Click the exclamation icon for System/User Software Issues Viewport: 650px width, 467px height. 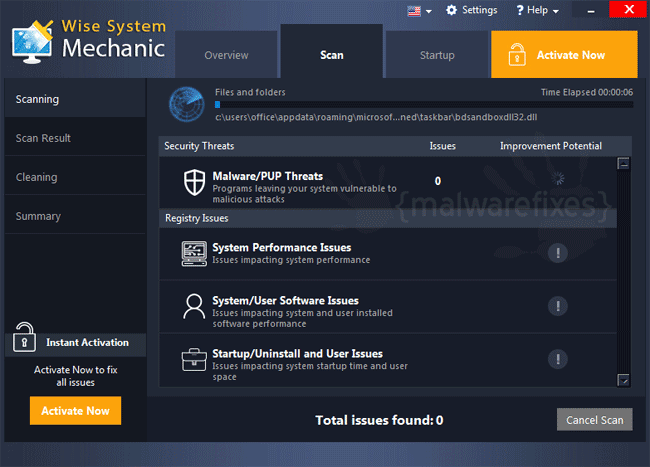pyautogui.click(x=558, y=306)
